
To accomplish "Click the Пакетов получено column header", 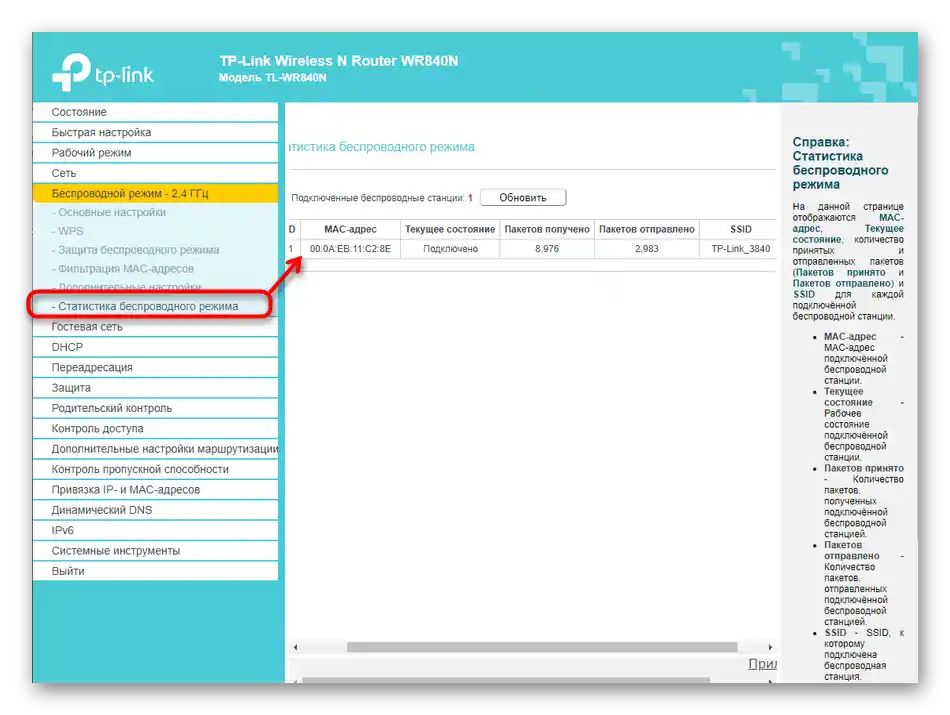I will (546, 229).
